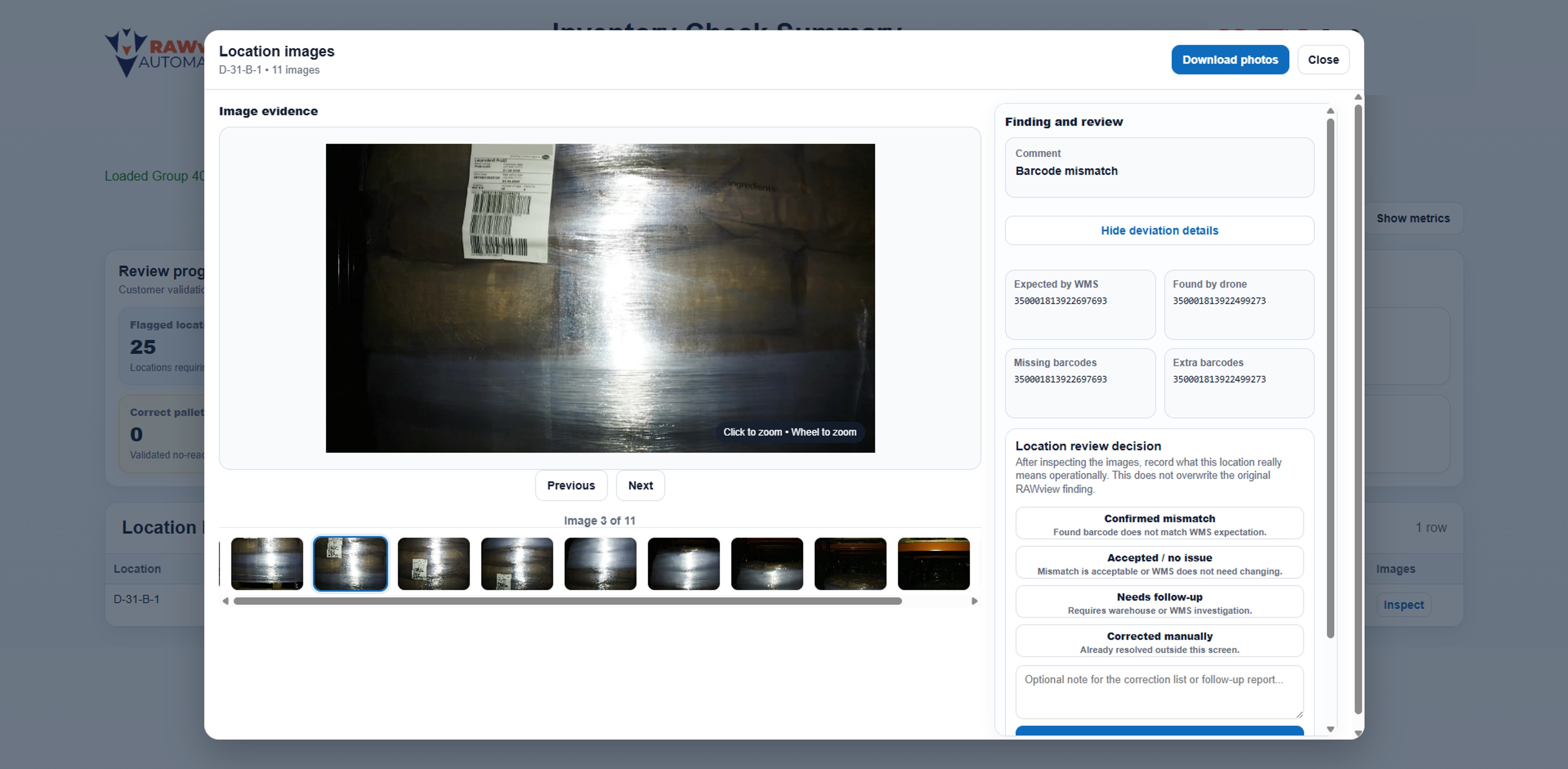
Task: Click the review panel scroll-down arrow
Action: [1331, 729]
